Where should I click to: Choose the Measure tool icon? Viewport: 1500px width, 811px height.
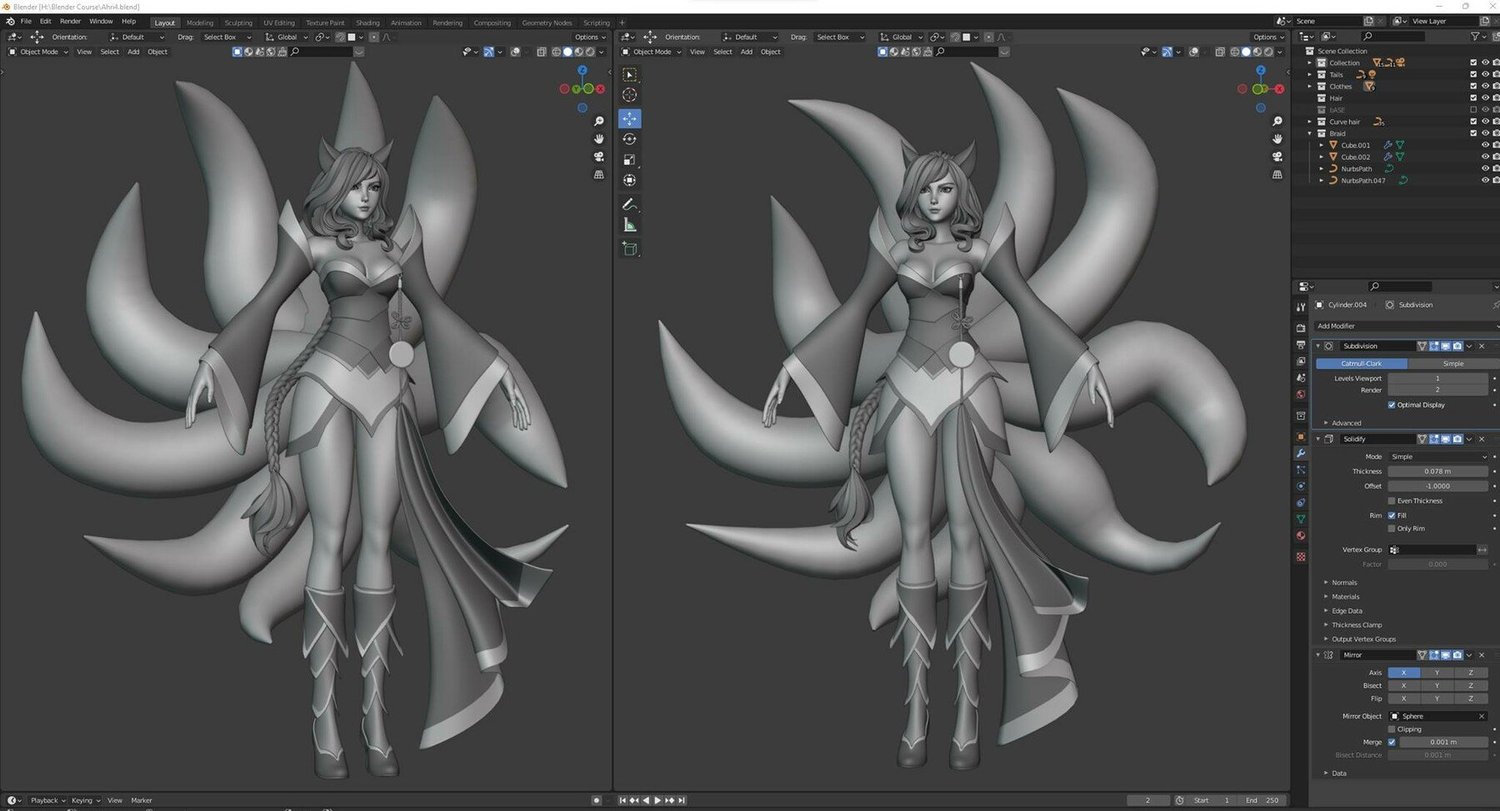point(629,225)
